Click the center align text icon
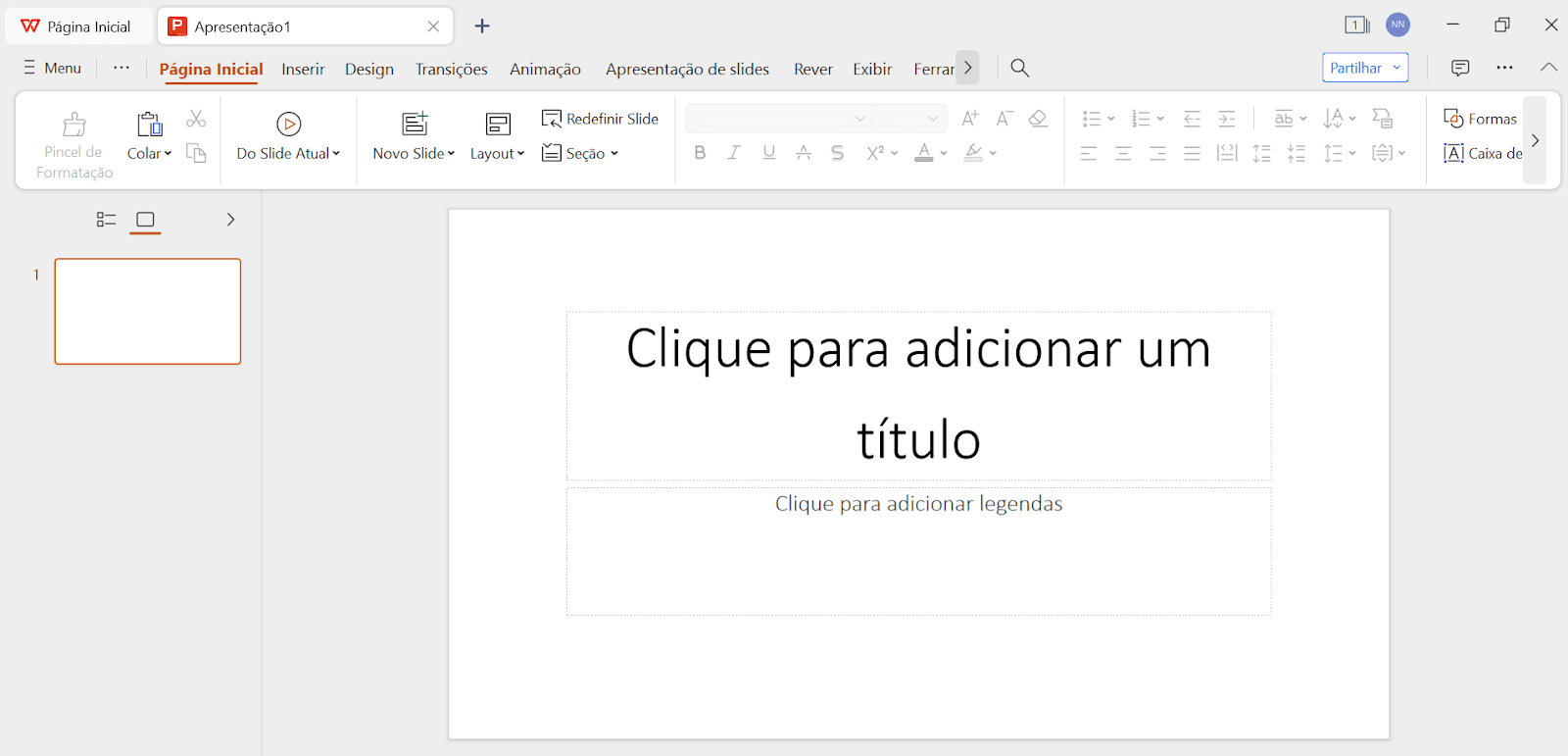Viewport: 1568px width, 756px height. (1123, 153)
